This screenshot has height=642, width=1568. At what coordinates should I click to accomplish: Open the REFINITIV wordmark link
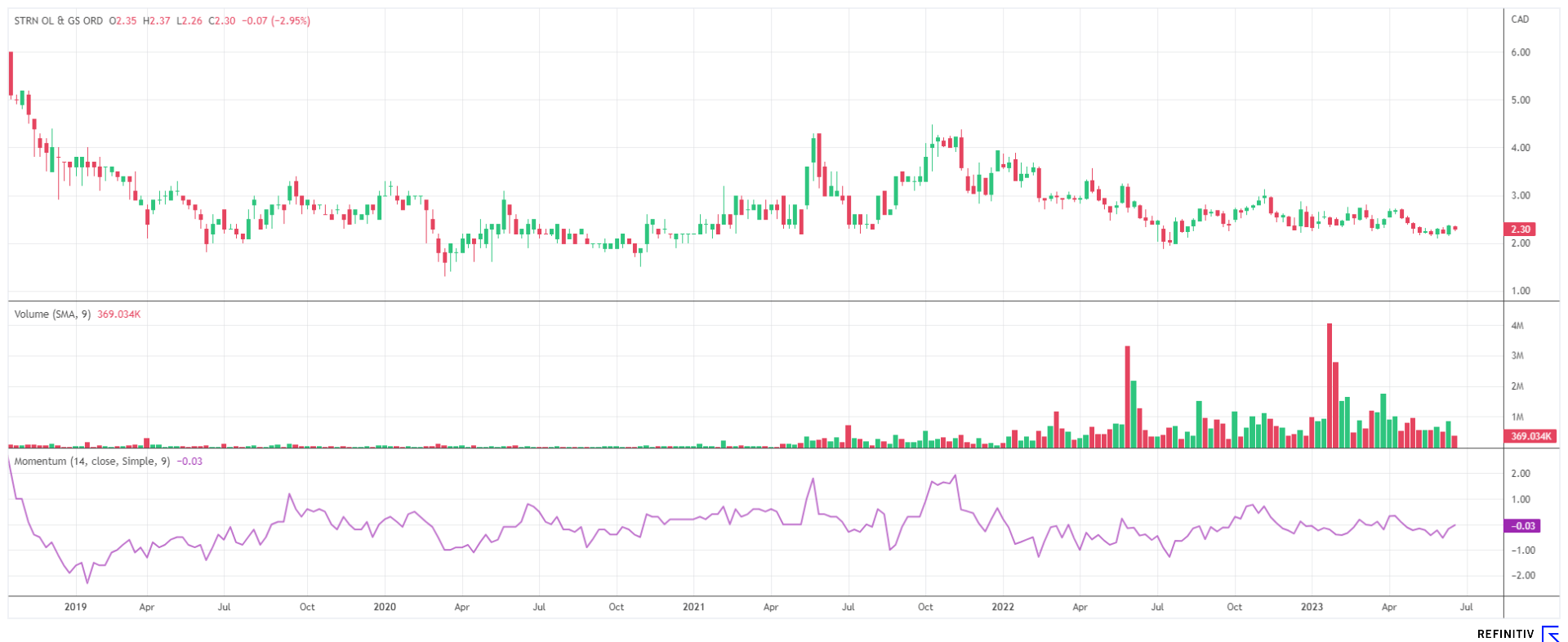1505,634
